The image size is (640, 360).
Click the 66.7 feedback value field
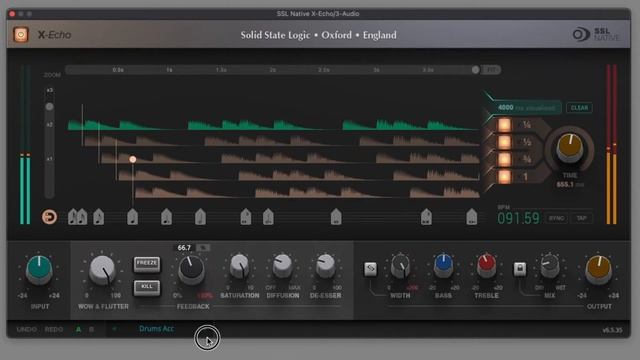(184, 247)
